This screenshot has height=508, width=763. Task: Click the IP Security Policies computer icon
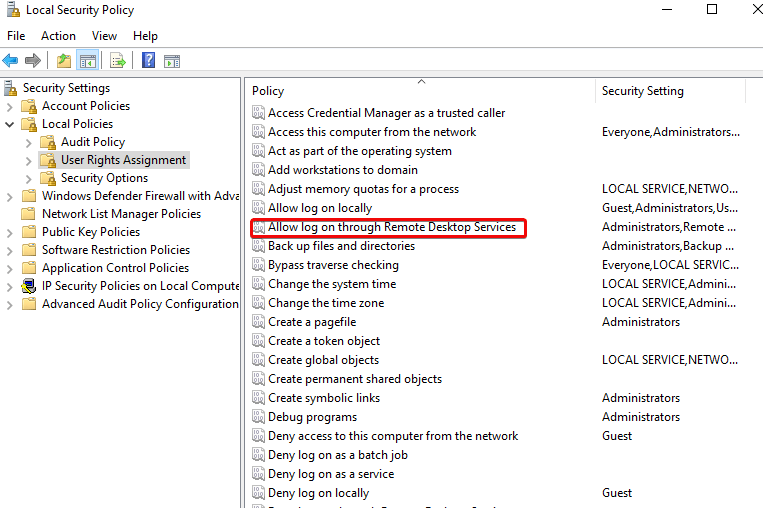point(29,286)
